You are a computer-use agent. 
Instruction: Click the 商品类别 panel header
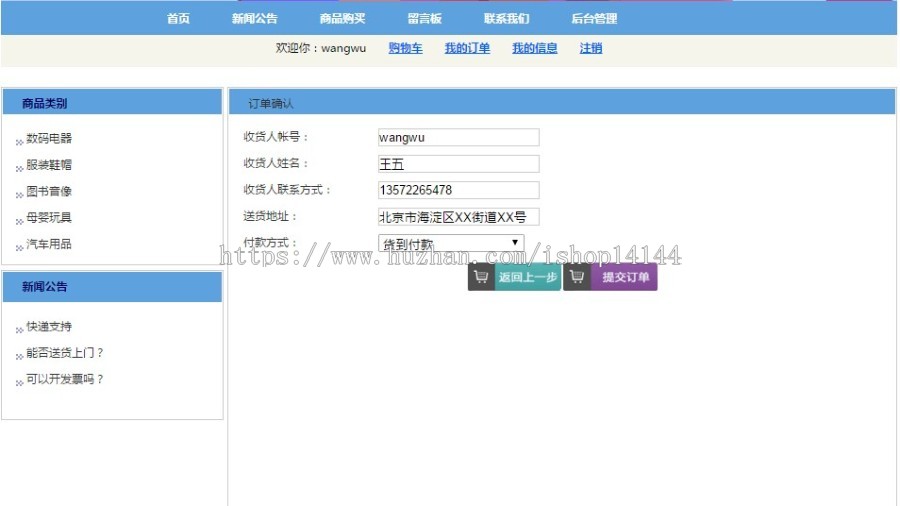point(112,103)
